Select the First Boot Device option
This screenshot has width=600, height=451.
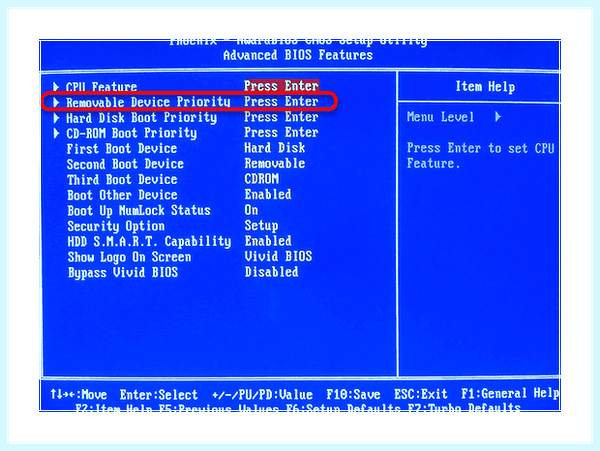click(x=122, y=148)
